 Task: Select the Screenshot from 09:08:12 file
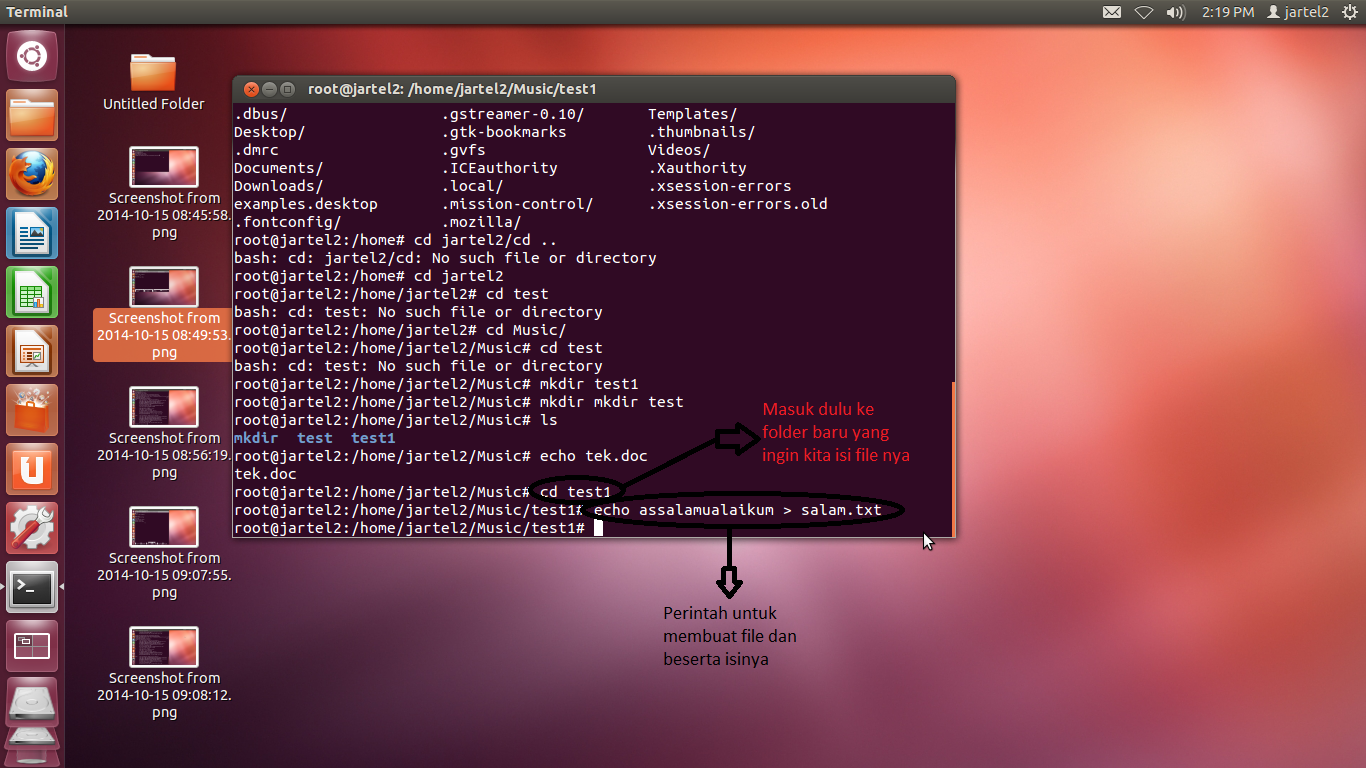164,673
